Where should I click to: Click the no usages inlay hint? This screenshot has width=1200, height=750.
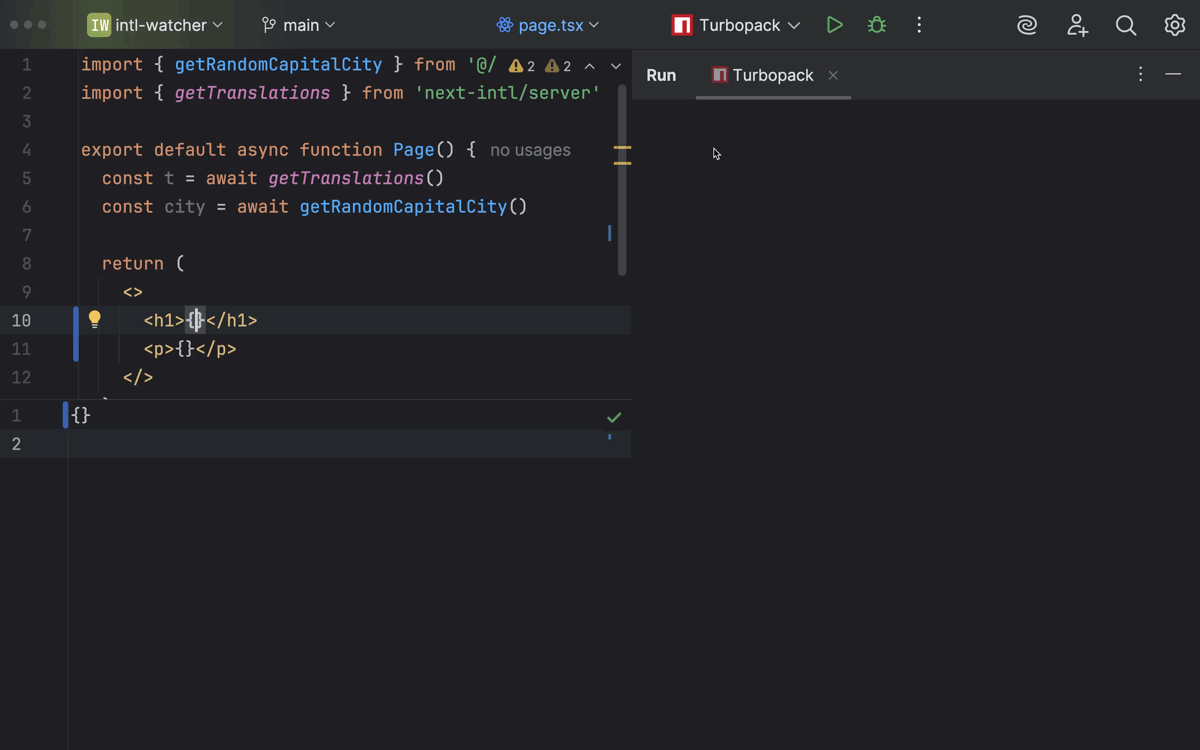pos(530,150)
